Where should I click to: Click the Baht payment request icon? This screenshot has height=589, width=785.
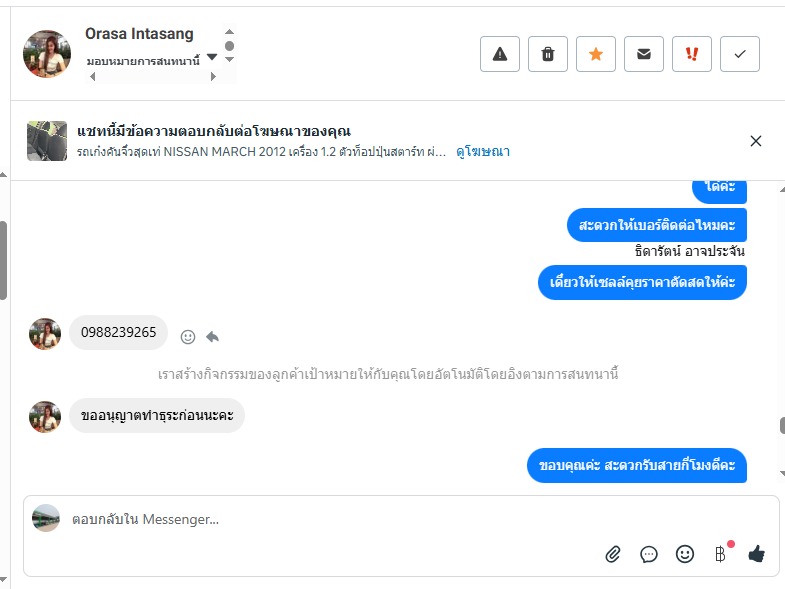[720, 553]
